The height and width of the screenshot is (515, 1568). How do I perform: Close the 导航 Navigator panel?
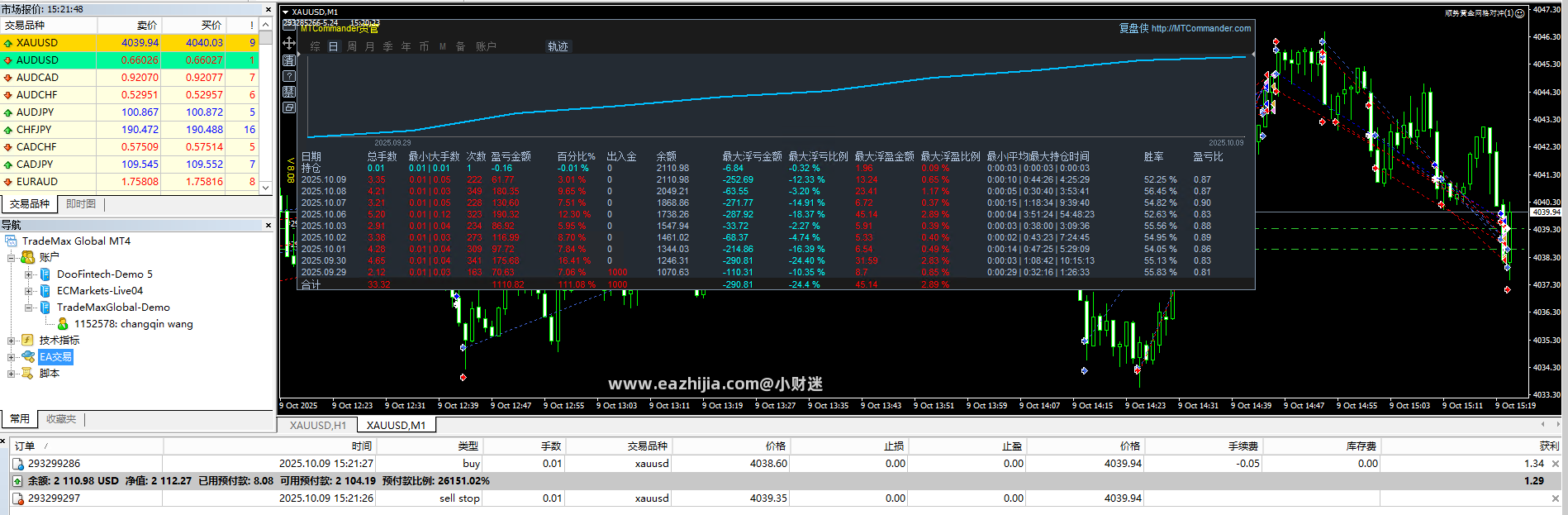(268, 225)
